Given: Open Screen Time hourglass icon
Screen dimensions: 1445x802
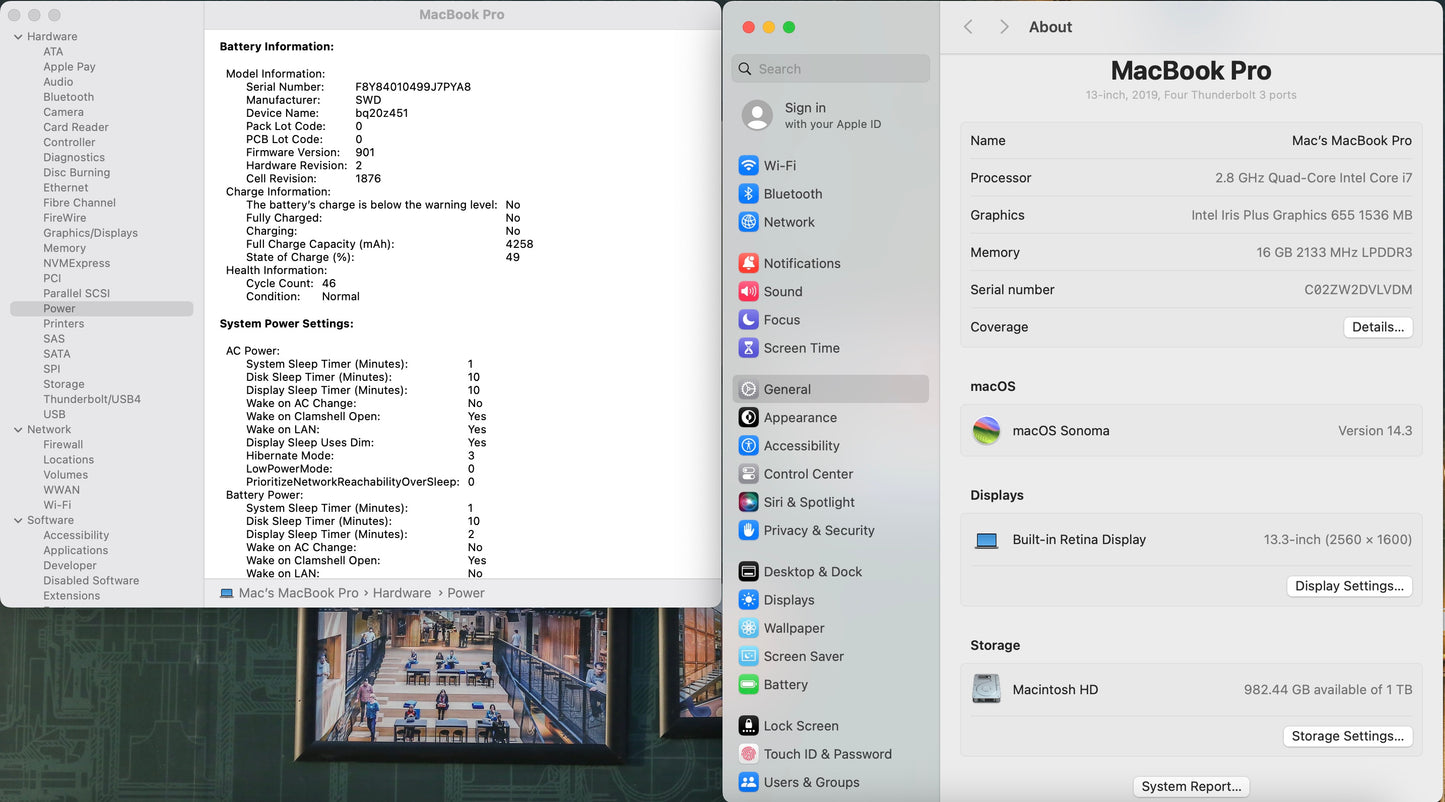Looking at the screenshot, I should pyautogui.click(x=748, y=348).
